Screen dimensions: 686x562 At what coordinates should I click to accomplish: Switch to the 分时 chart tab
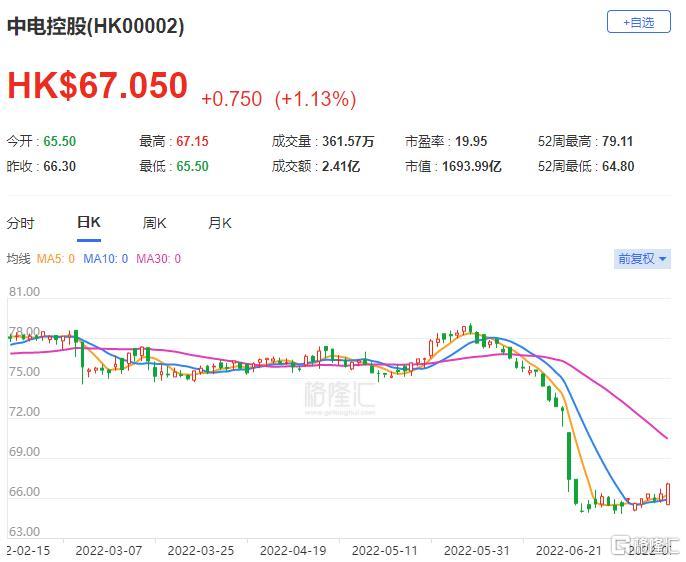(20, 223)
